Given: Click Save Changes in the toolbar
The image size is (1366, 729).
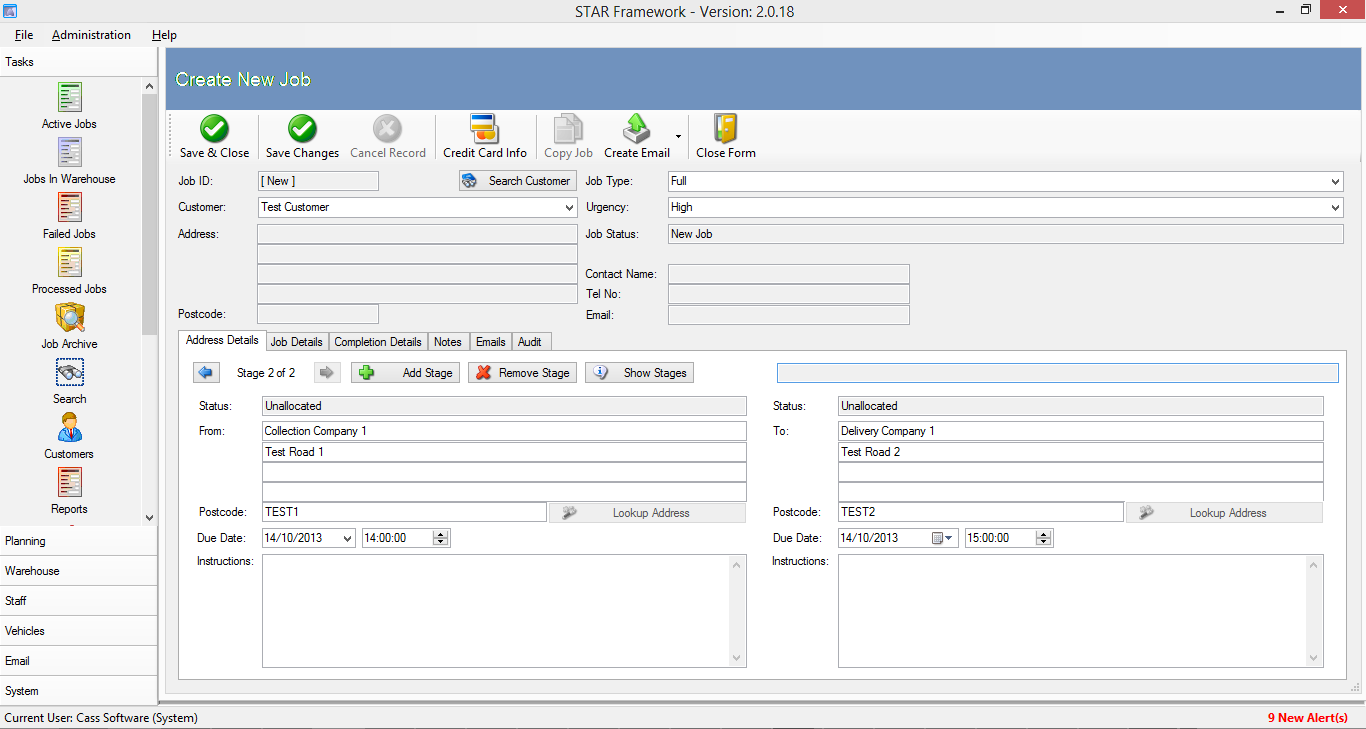Looking at the screenshot, I should pos(303,137).
